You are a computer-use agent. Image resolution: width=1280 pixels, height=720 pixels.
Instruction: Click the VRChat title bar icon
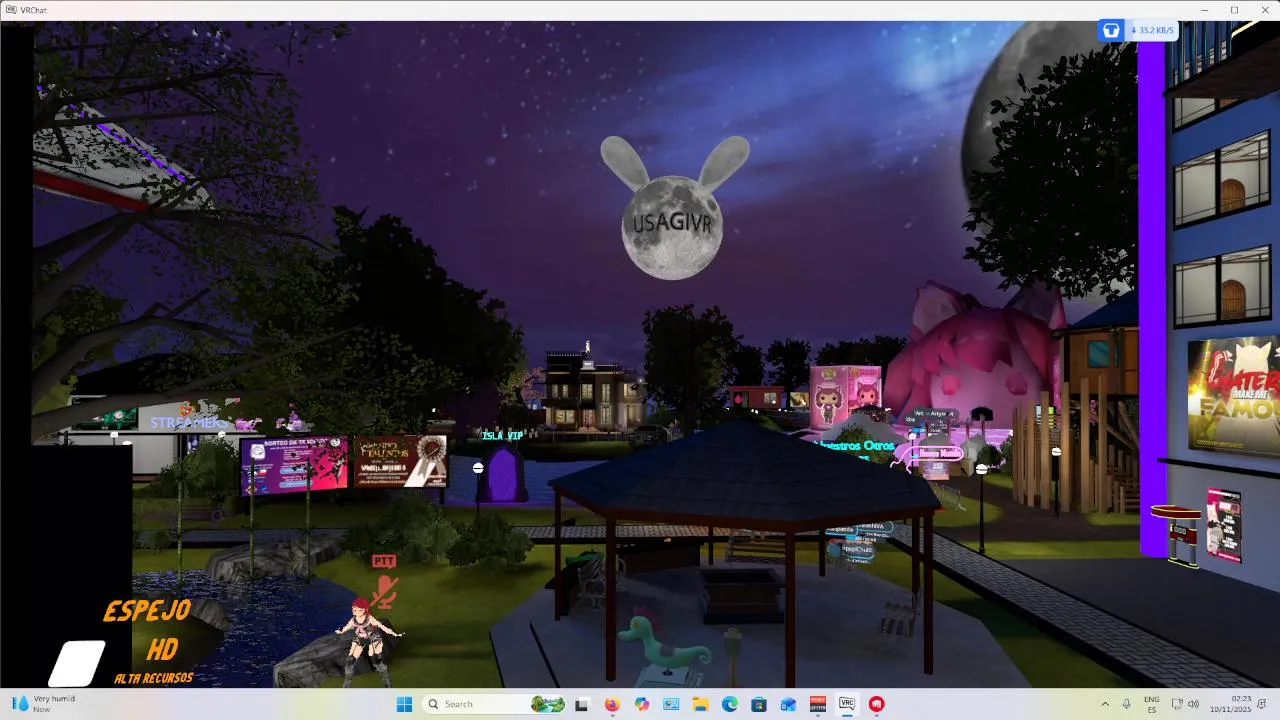click(x=10, y=10)
